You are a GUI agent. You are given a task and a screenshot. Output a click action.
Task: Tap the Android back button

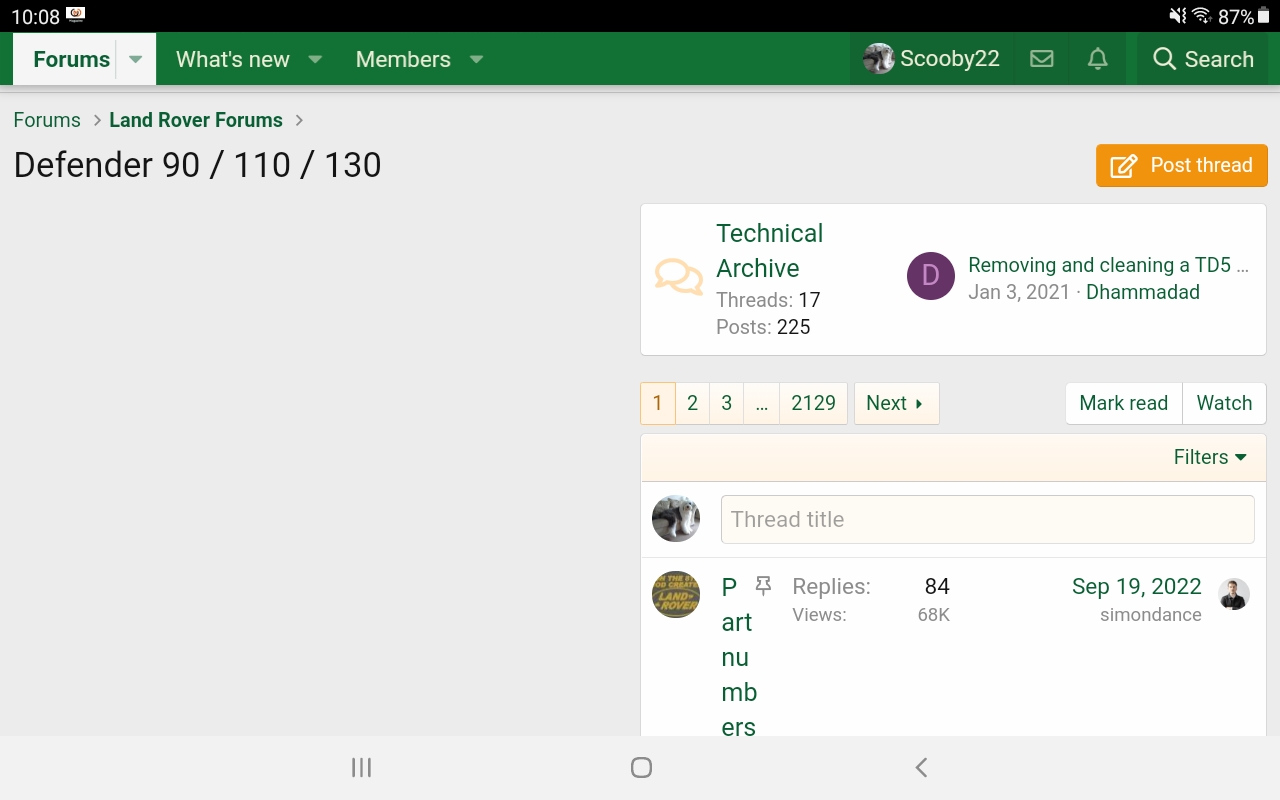click(x=921, y=767)
